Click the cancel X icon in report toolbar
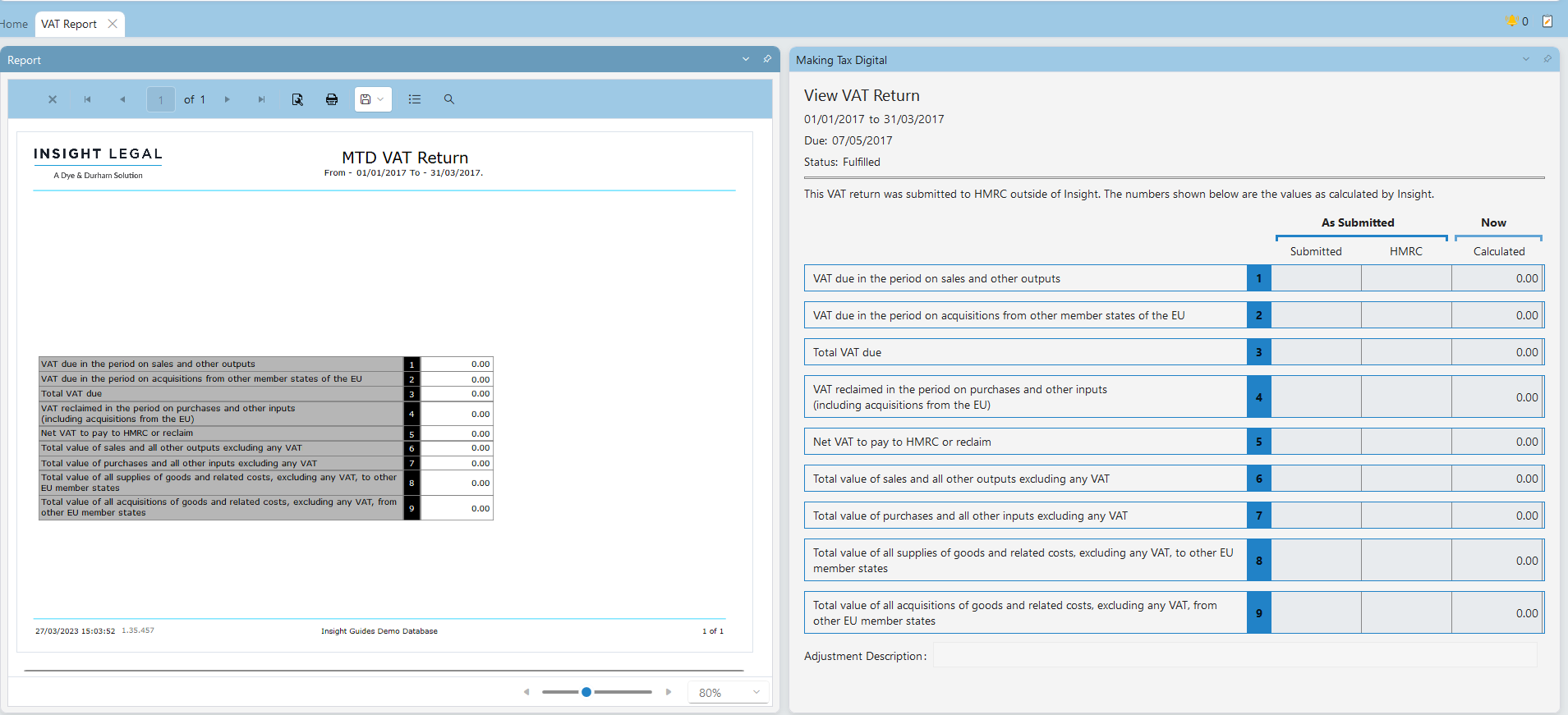This screenshot has height=715, width=1568. [x=53, y=99]
